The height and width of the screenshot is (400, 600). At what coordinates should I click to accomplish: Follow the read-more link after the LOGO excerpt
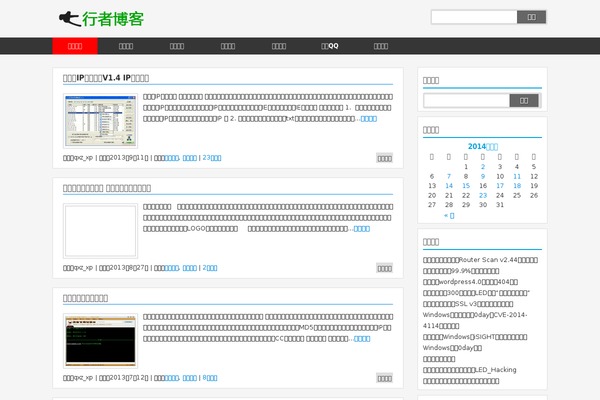coord(362,229)
